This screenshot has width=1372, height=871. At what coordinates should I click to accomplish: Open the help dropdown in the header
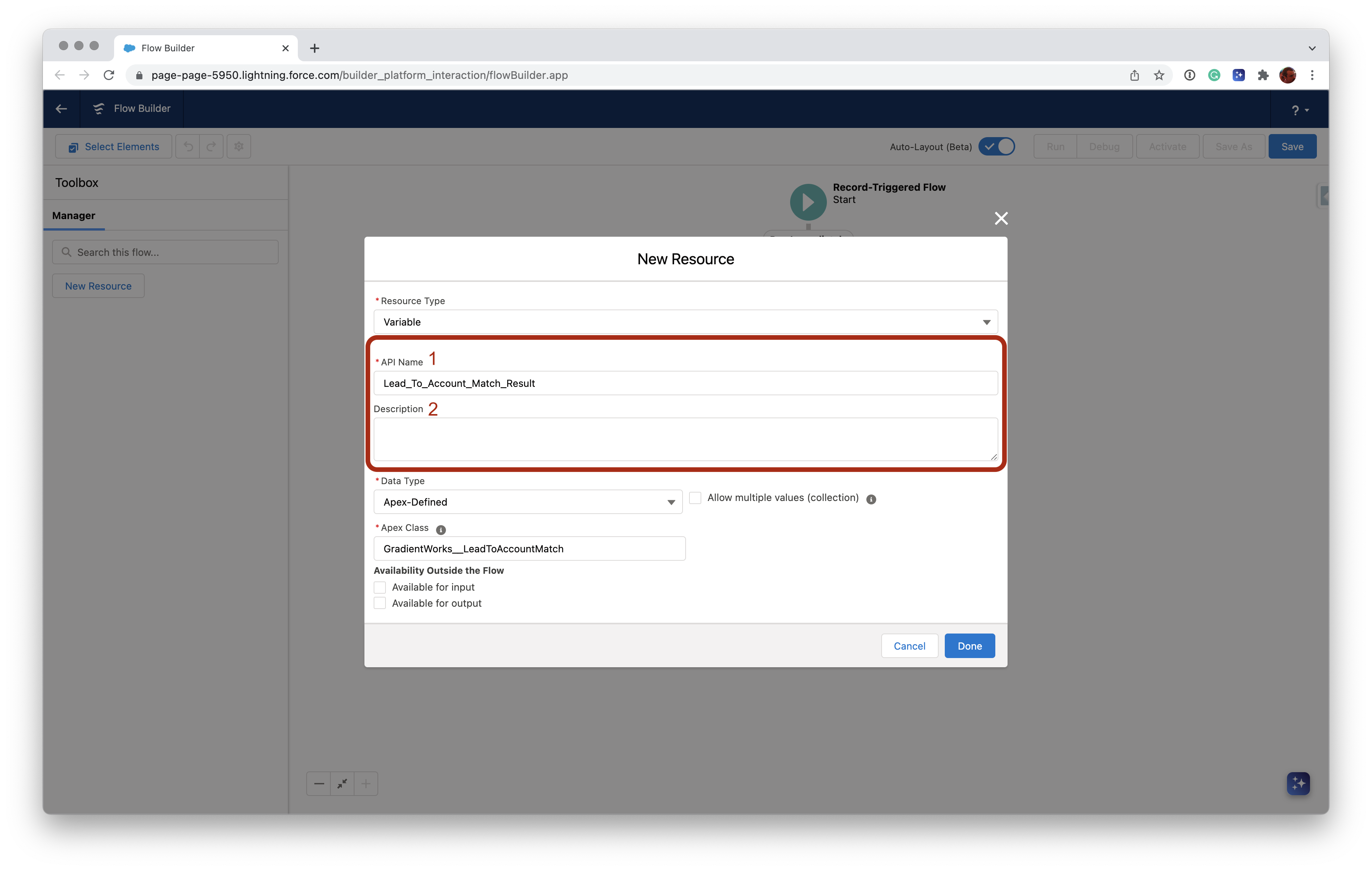coord(1300,110)
